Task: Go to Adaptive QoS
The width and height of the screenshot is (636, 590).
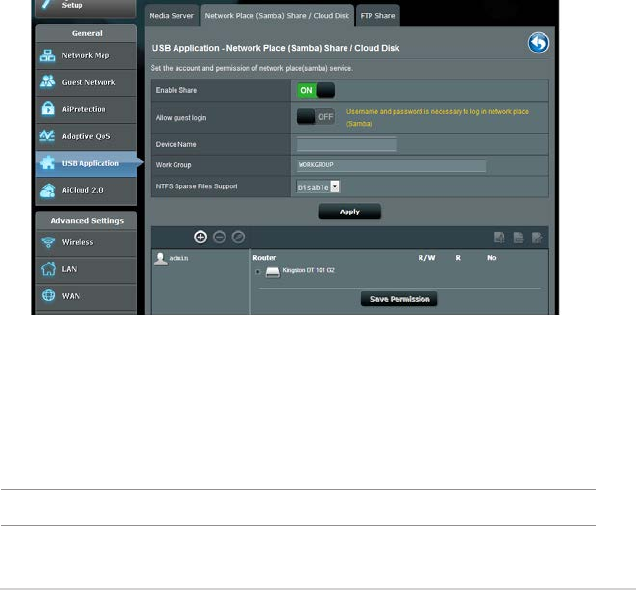Action: pos(86,136)
